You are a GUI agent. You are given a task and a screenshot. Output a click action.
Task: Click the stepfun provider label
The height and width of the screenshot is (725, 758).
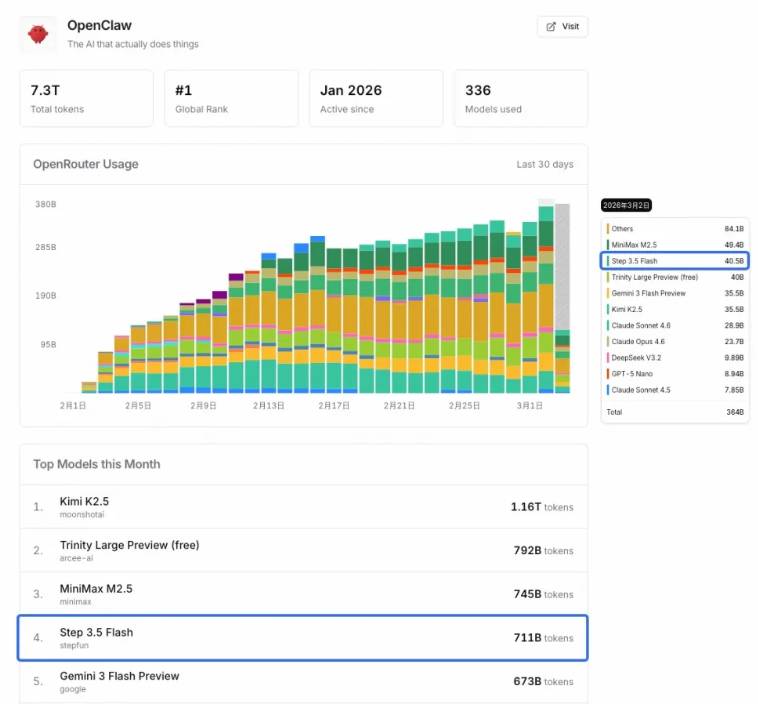(74, 646)
